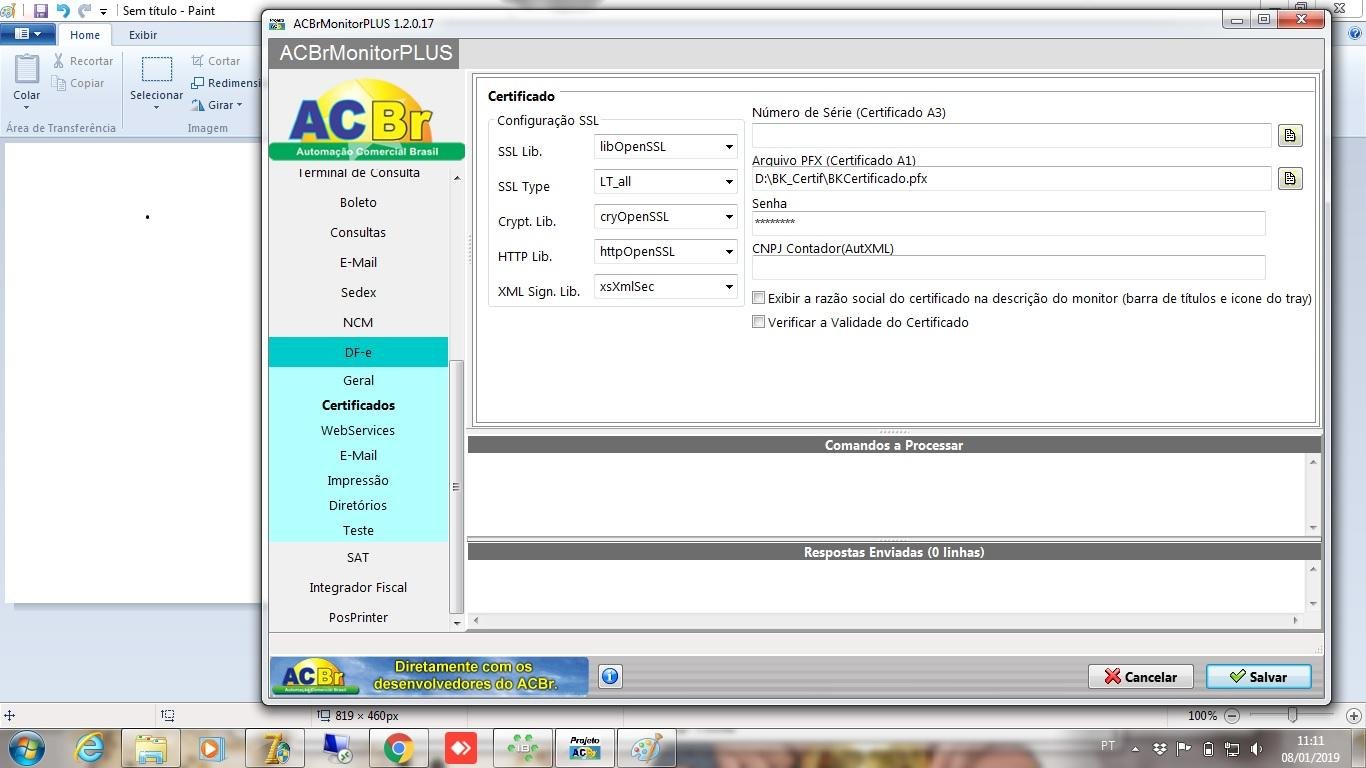Click Copiar in Paint ribbon
This screenshot has width=1366, height=768.
pyautogui.click(x=79, y=83)
